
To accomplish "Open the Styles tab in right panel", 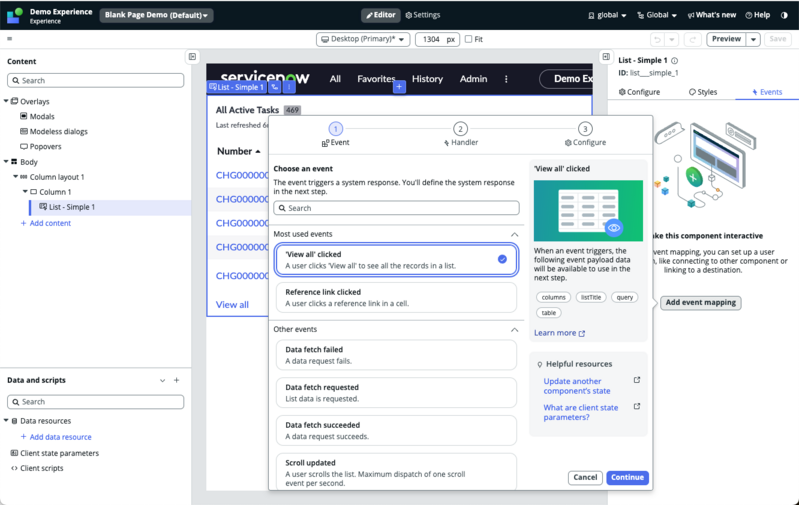I will coord(703,92).
